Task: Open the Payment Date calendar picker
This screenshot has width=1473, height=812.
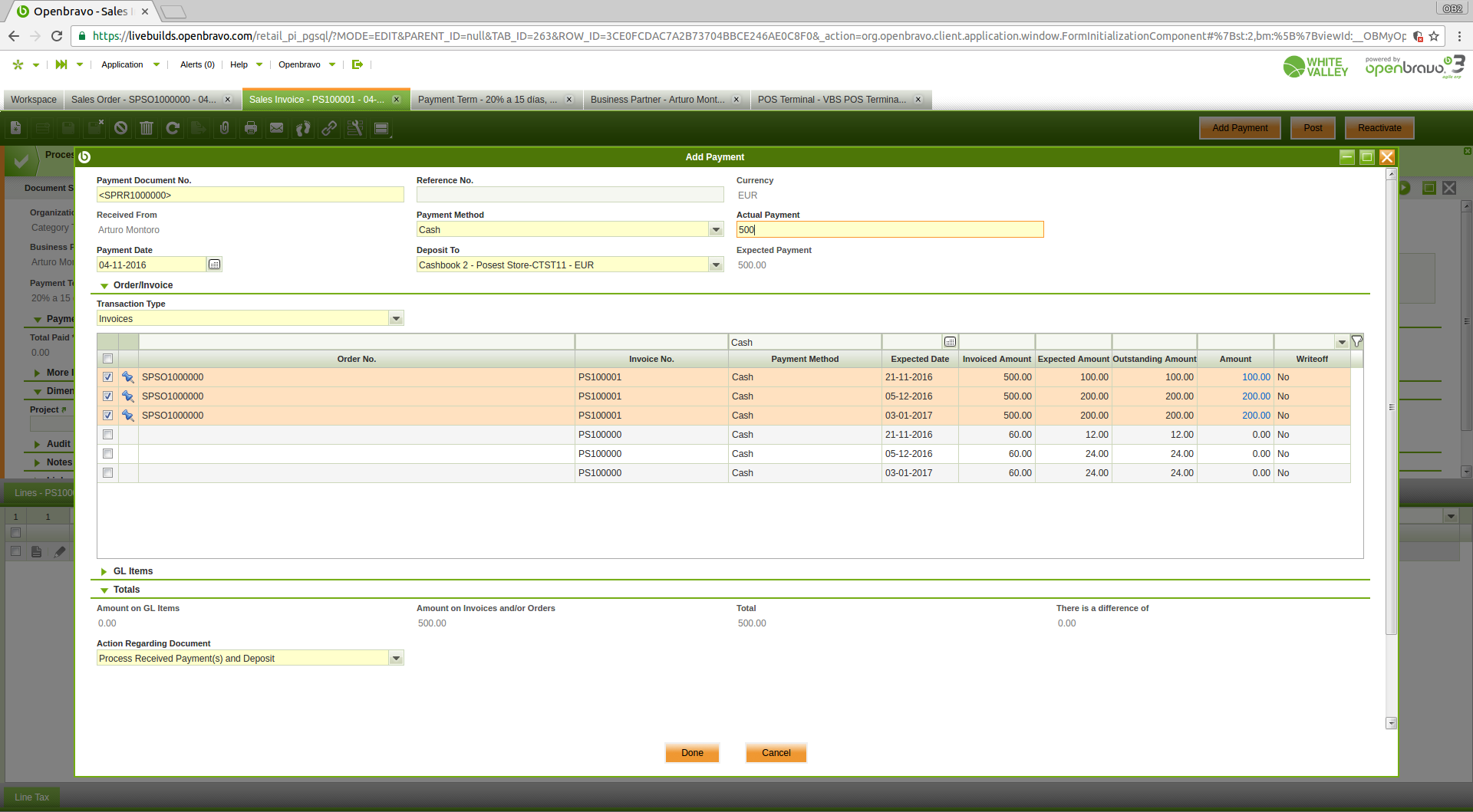Action: [215, 265]
